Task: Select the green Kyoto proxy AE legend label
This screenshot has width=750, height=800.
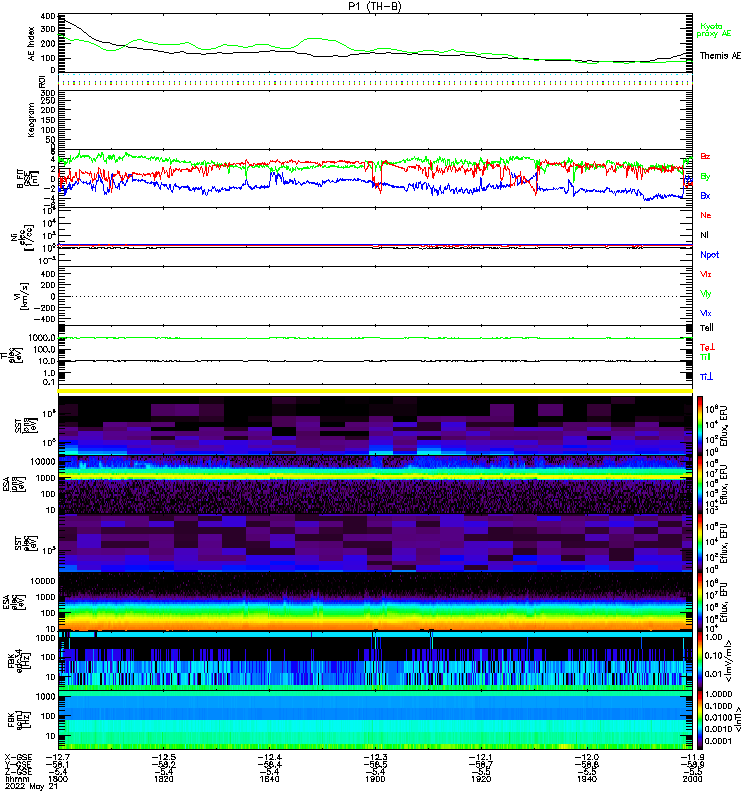Action: (x=714, y=30)
